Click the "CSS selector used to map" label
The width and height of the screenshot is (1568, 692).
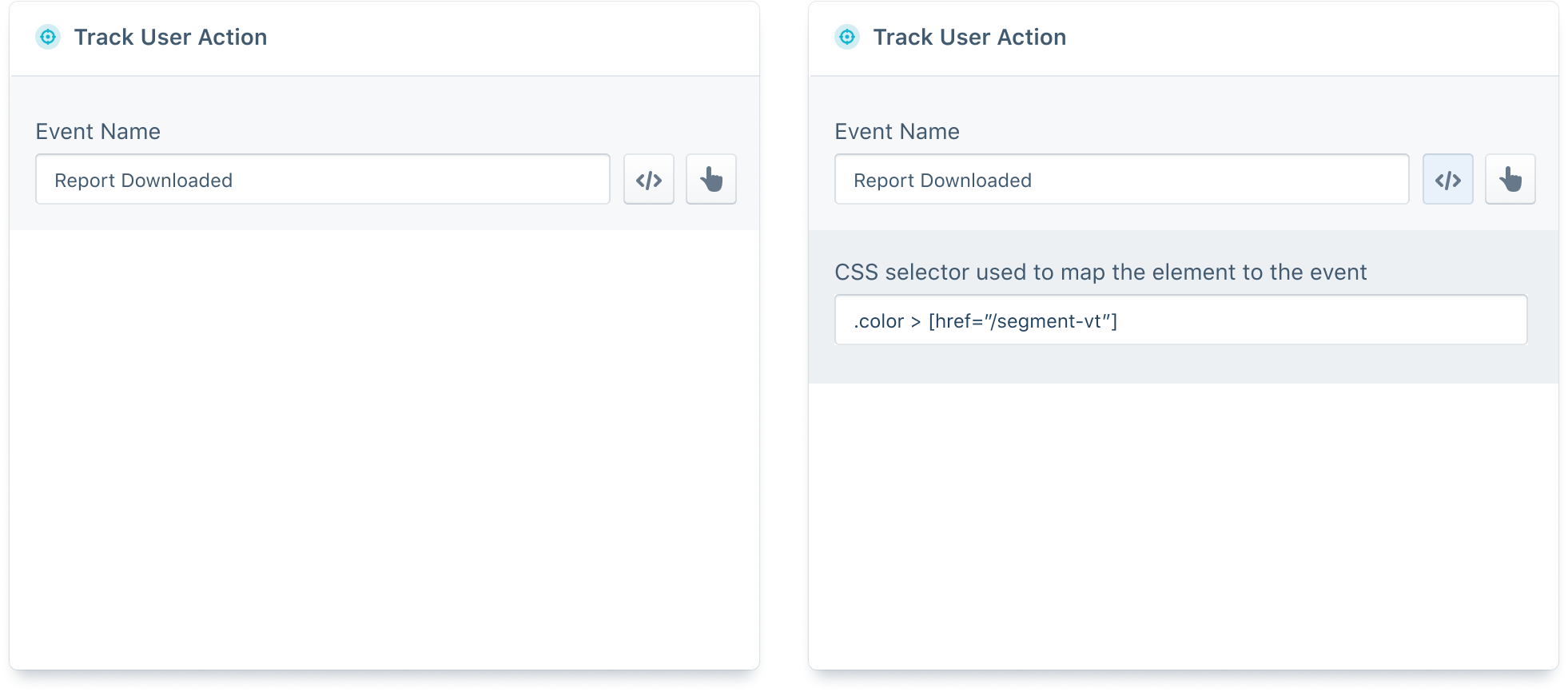1100,272
